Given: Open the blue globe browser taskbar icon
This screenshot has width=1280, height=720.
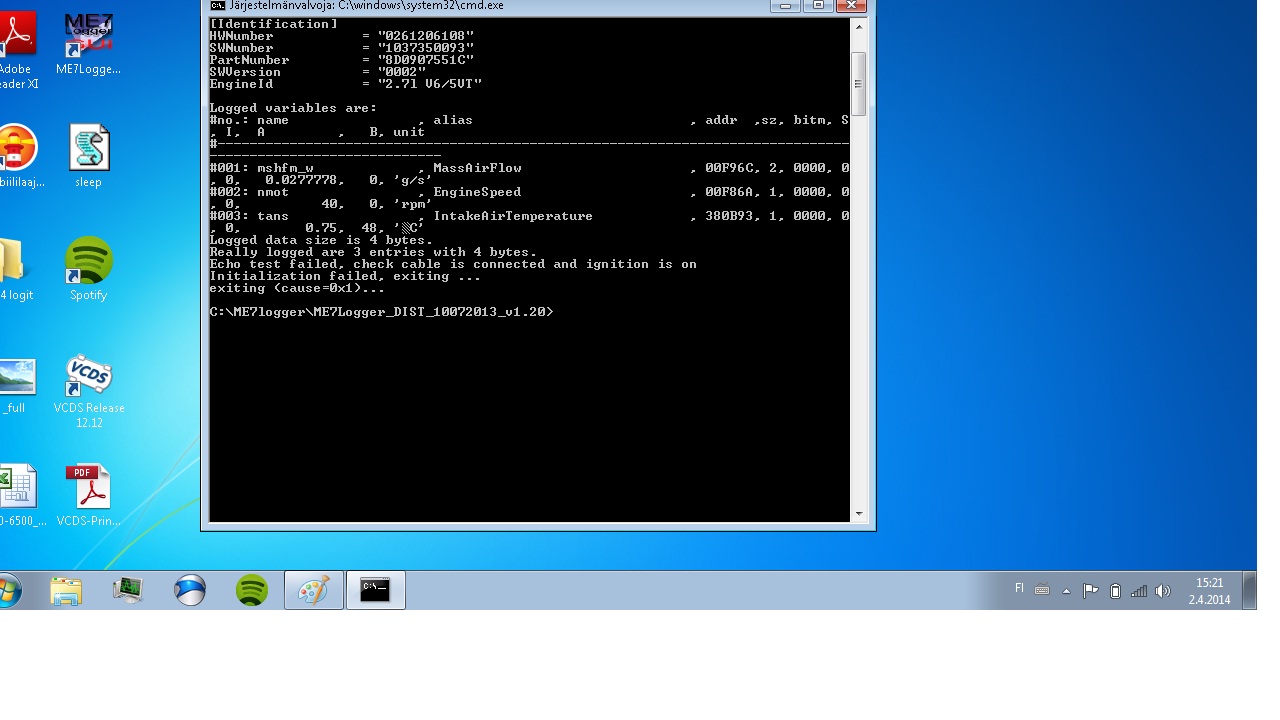Looking at the screenshot, I should [190, 590].
